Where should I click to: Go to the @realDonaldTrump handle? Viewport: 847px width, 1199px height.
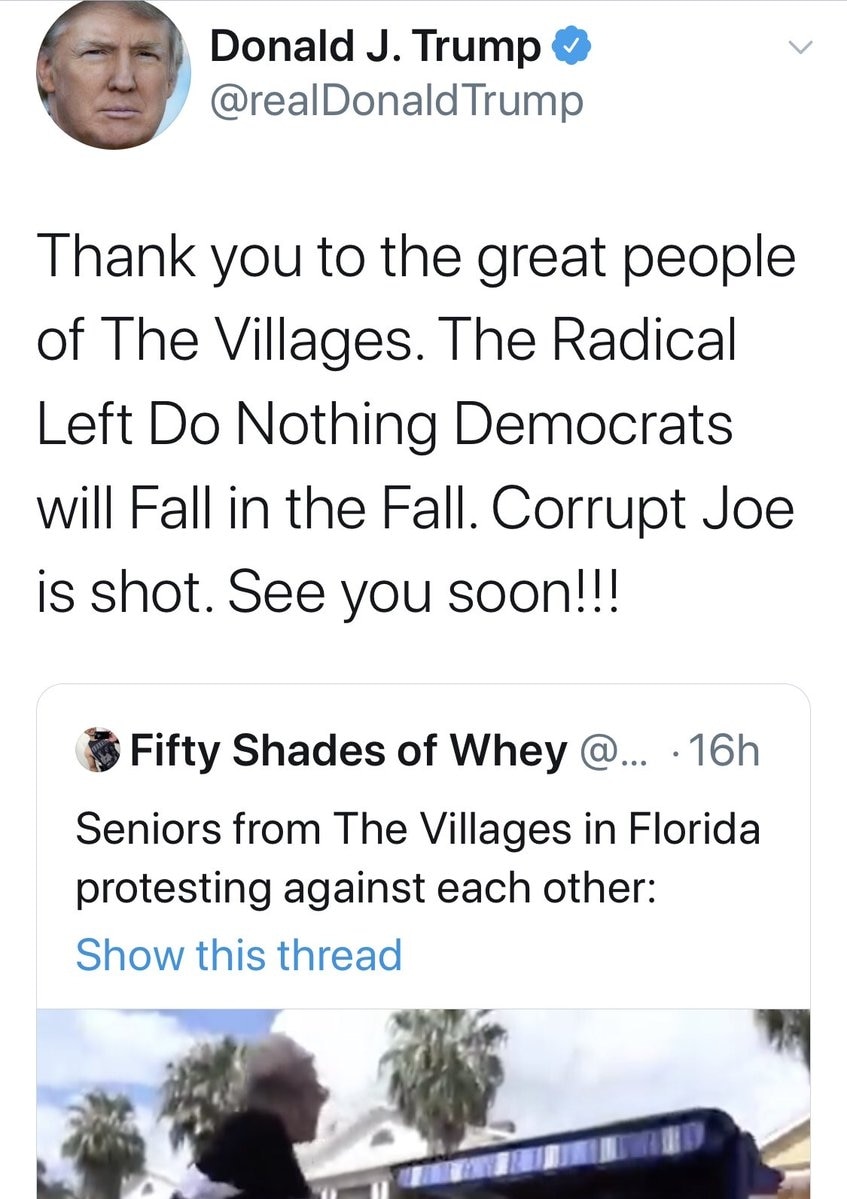397,101
